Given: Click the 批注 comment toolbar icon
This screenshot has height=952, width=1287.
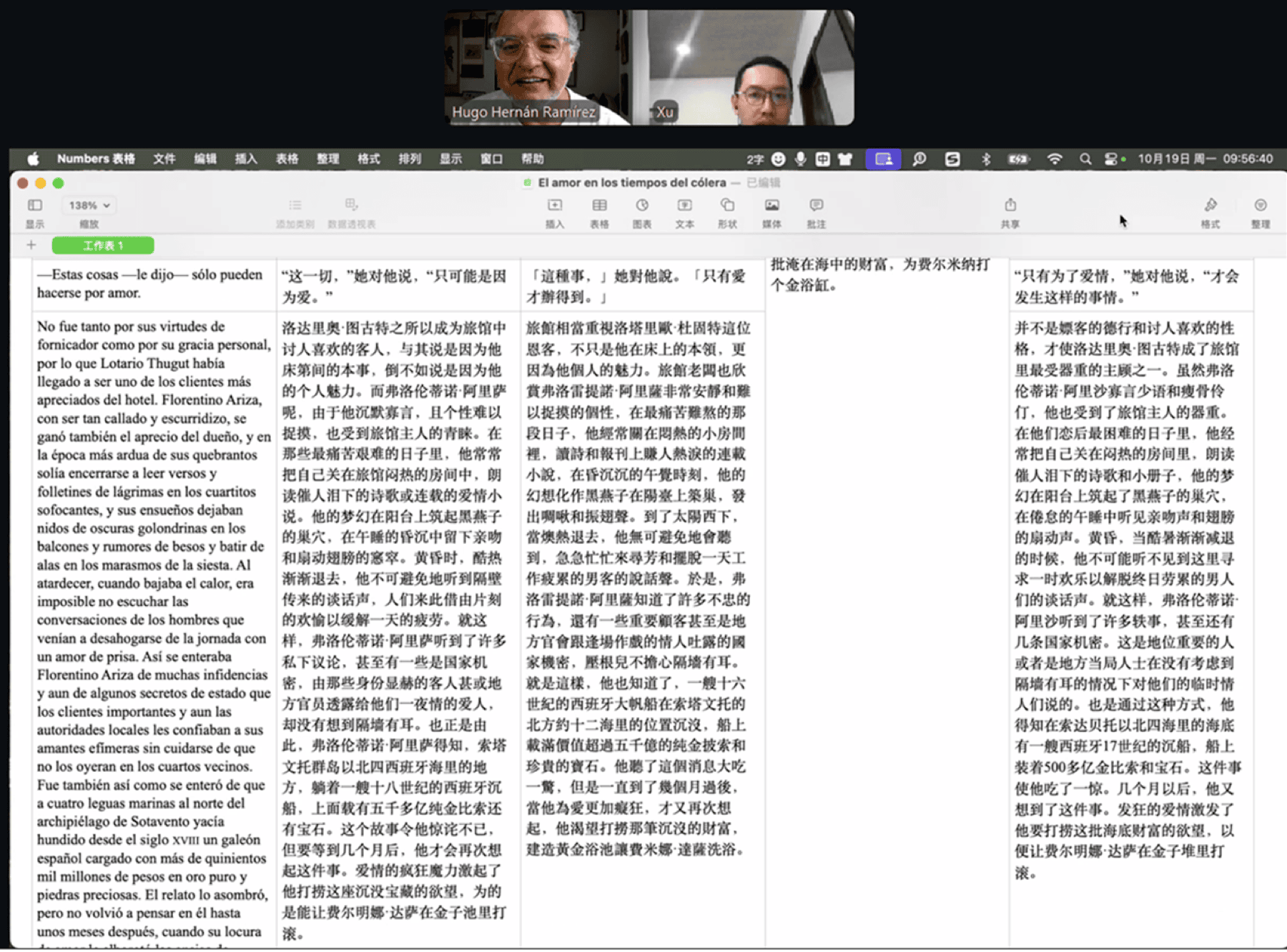Looking at the screenshot, I should 816,206.
